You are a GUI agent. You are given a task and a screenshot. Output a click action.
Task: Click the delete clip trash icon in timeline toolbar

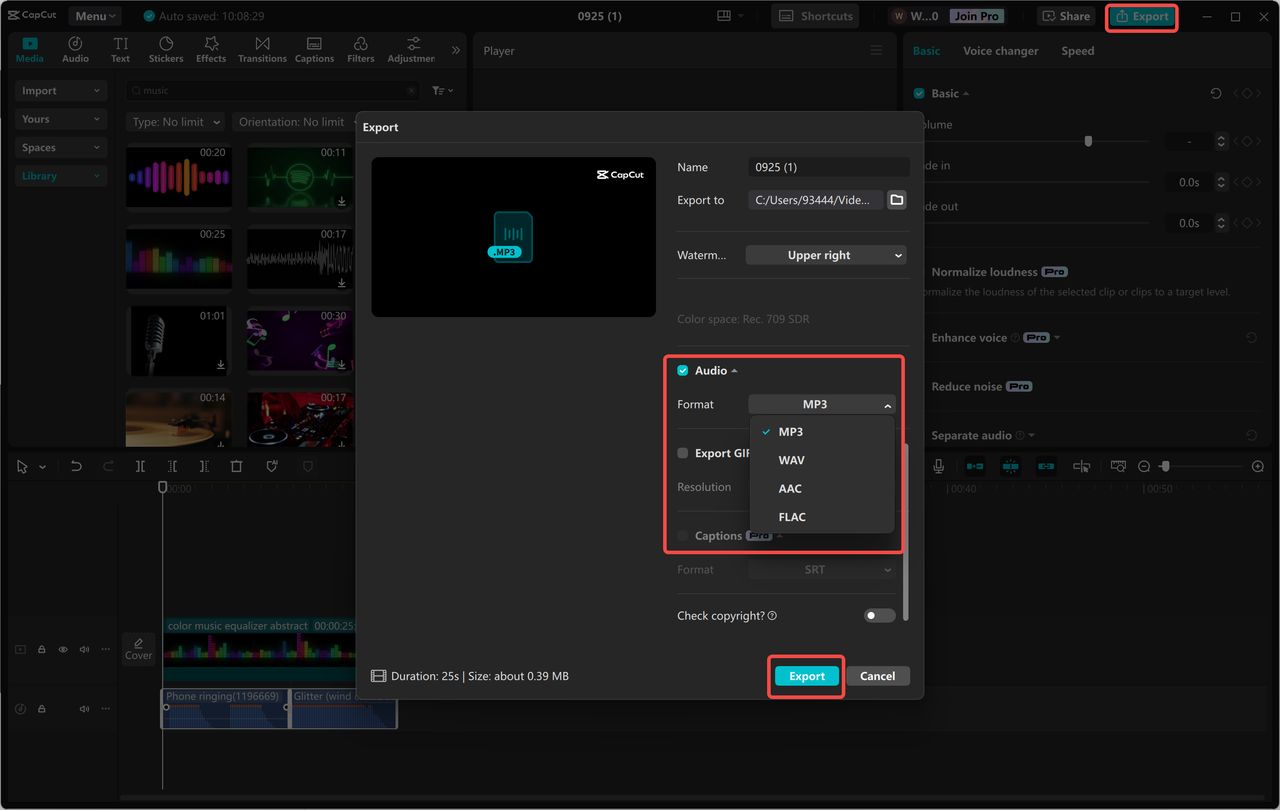pyautogui.click(x=236, y=466)
